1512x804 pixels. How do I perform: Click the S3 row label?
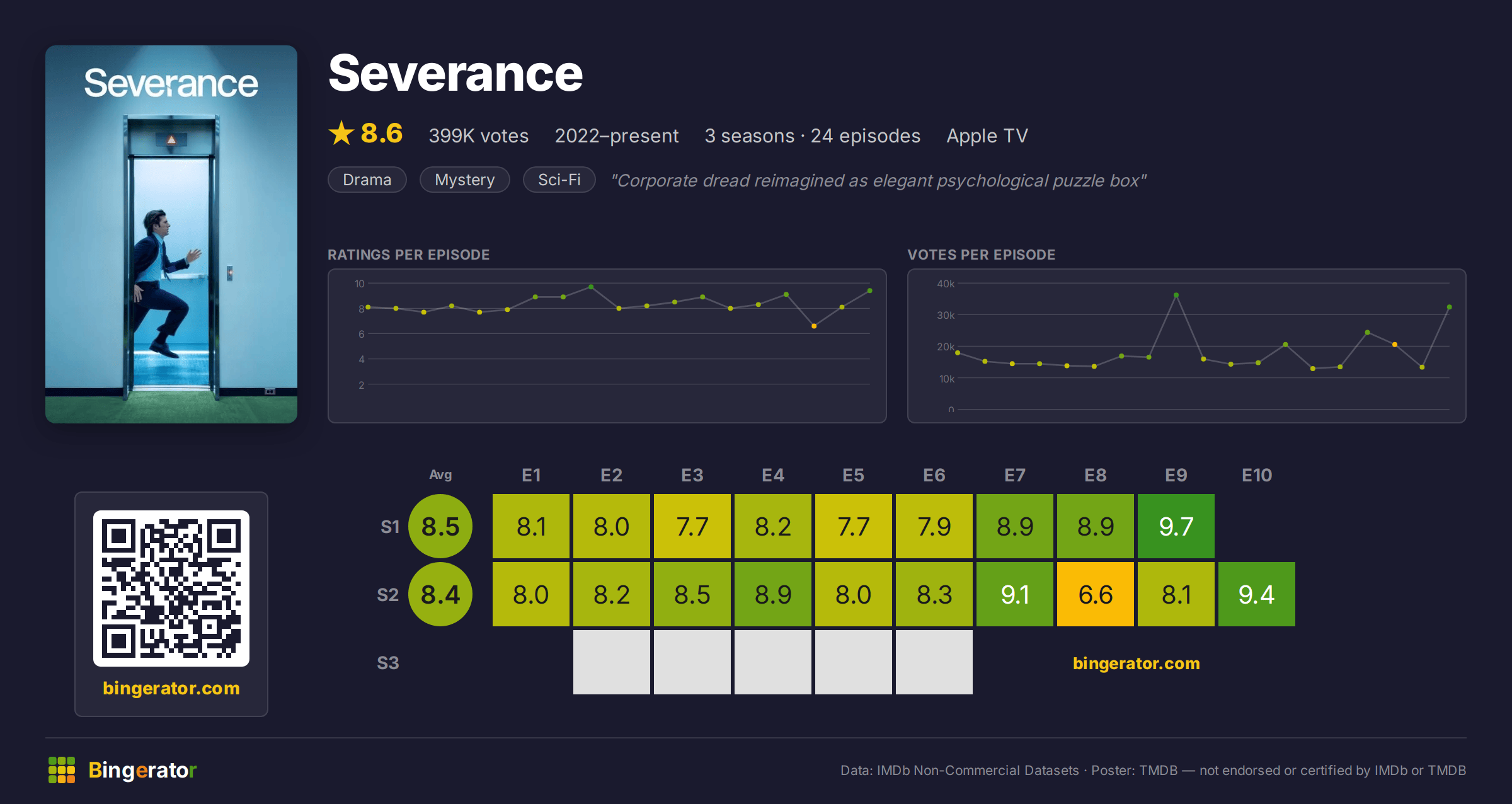(388, 663)
